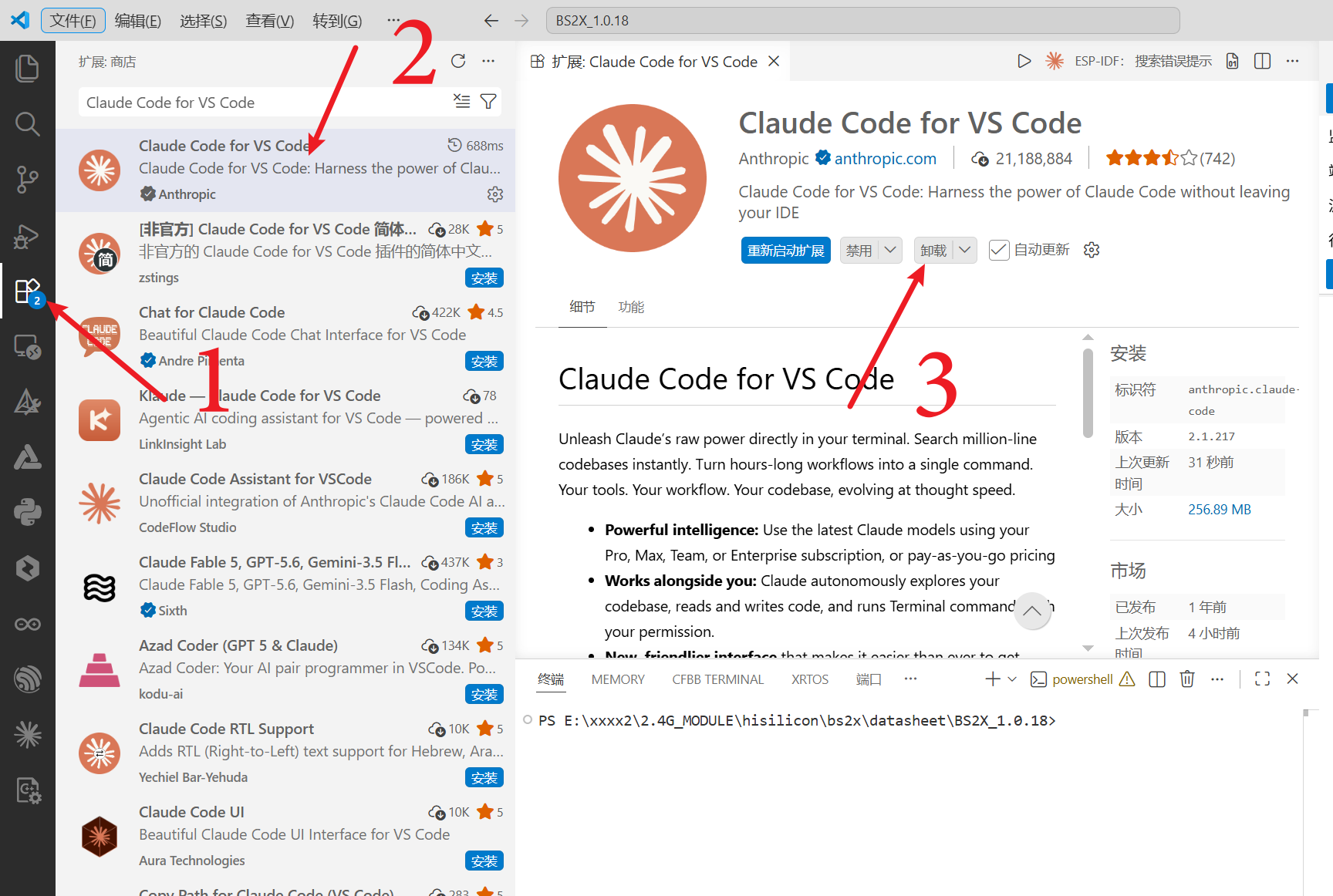
Task: Click the Run play icon in editor toolbar
Action: tap(1024, 61)
